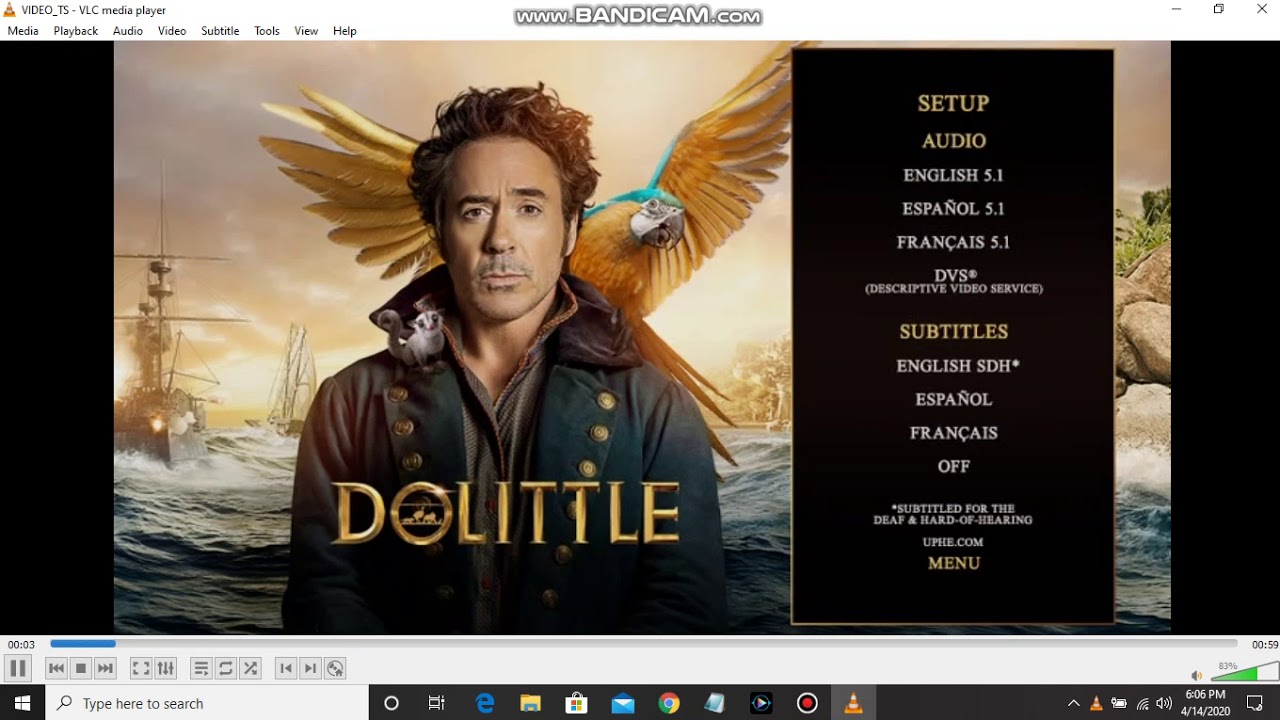Image resolution: width=1280 pixels, height=720 pixels.
Task: Jump to previous DVD chapter
Action: [x=286, y=668]
